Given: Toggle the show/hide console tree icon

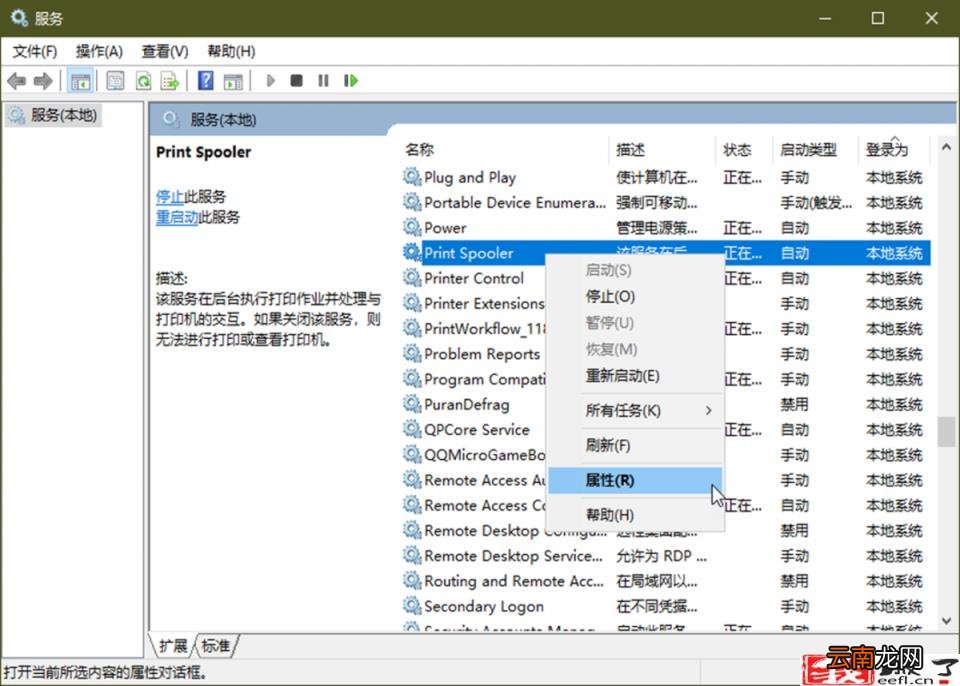Looking at the screenshot, I should click(x=80, y=81).
